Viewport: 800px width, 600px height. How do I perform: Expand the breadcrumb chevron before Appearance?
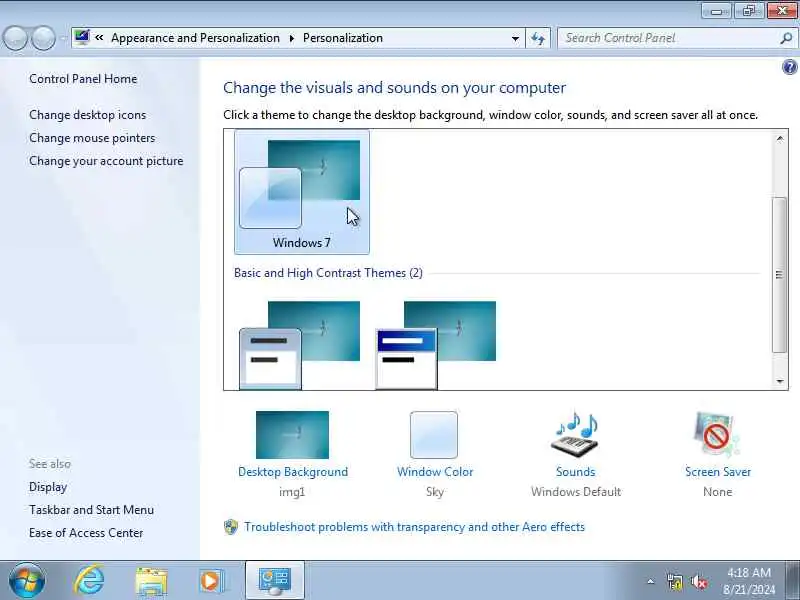point(99,38)
